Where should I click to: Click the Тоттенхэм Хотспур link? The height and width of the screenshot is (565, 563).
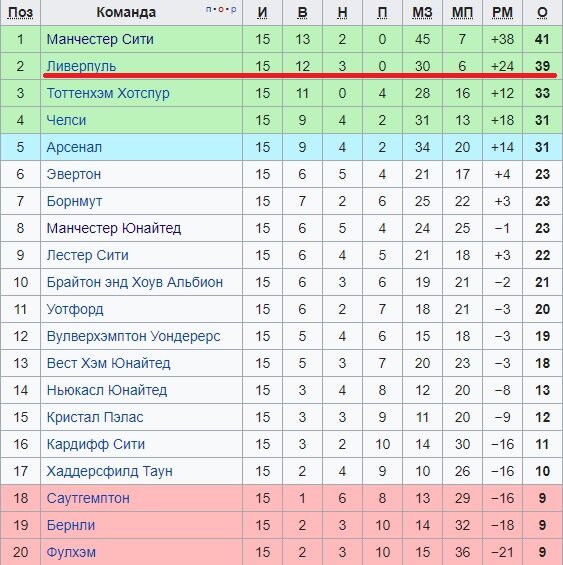(108, 93)
